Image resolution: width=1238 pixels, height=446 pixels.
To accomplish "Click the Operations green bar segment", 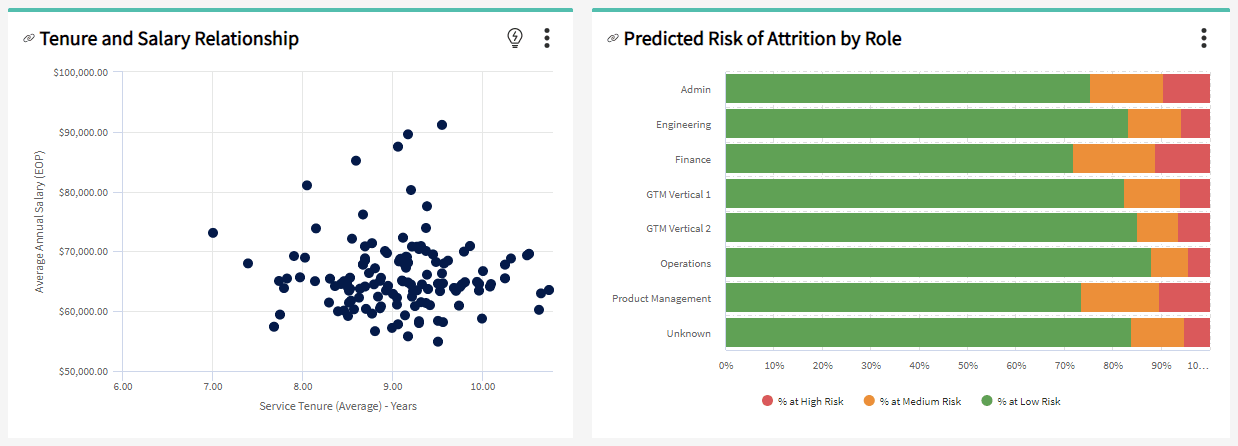I will [937, 263].
